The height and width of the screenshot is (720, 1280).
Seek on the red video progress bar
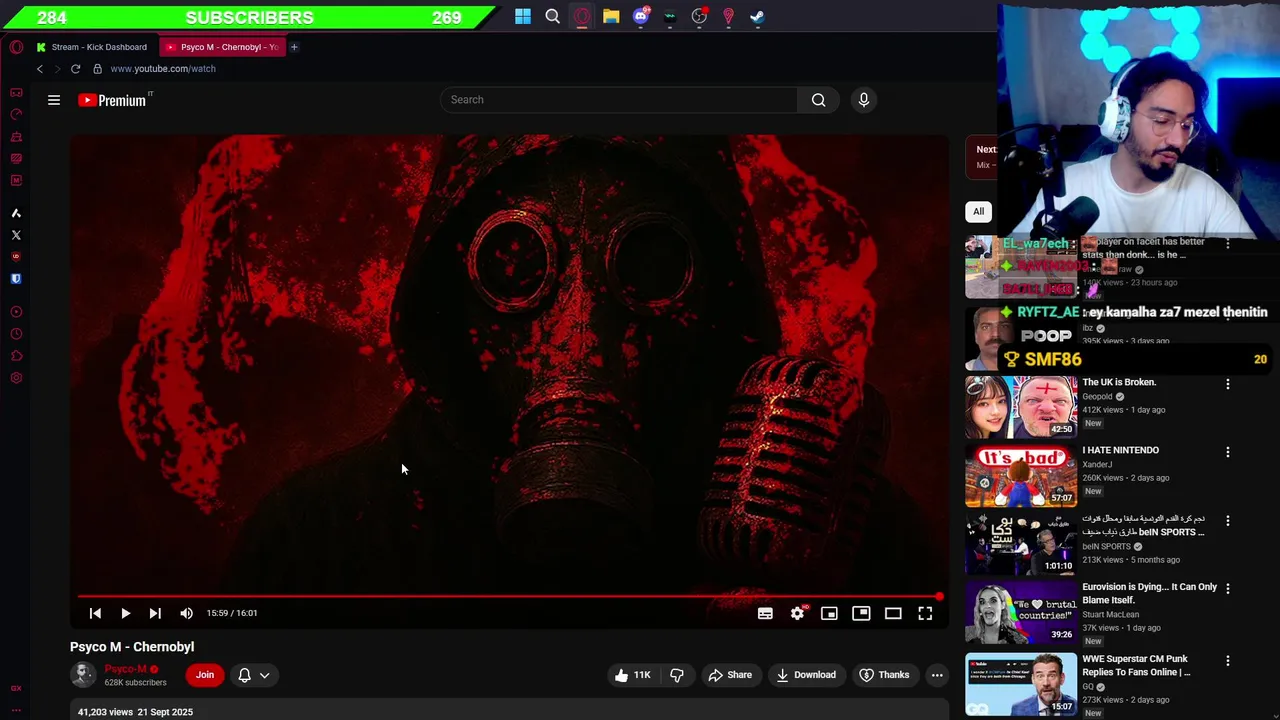click(510, 597)
